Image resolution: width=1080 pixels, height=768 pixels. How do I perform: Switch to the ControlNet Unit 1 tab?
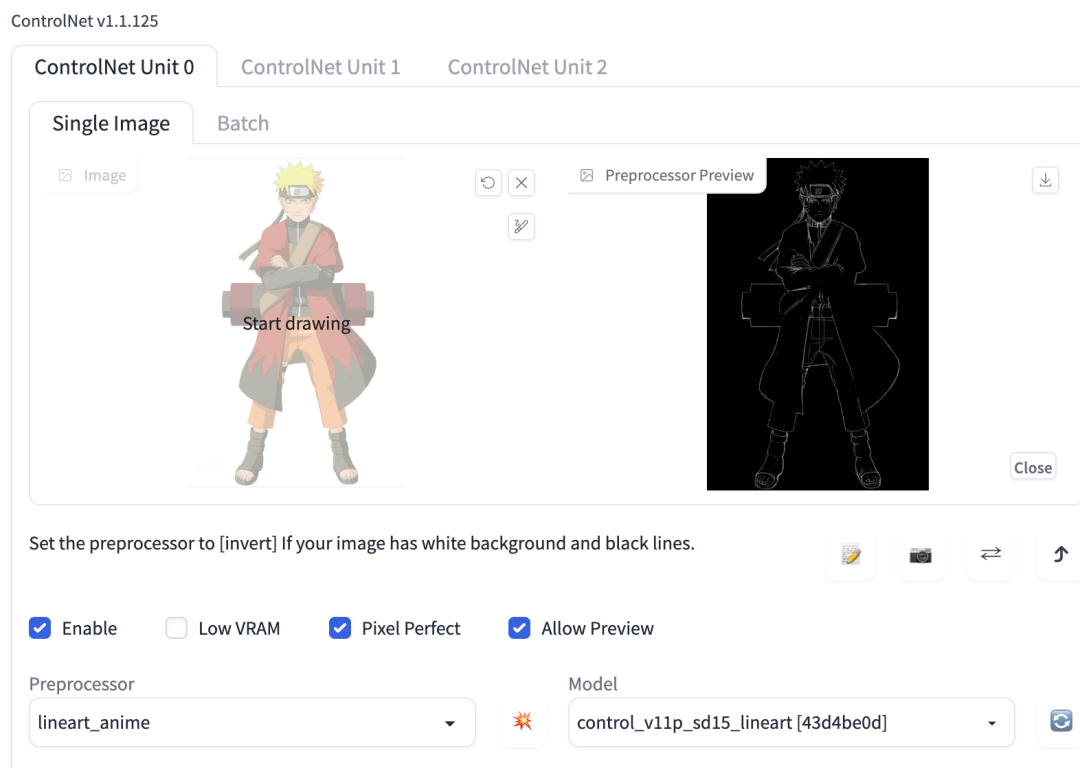(x=320, y=67)
